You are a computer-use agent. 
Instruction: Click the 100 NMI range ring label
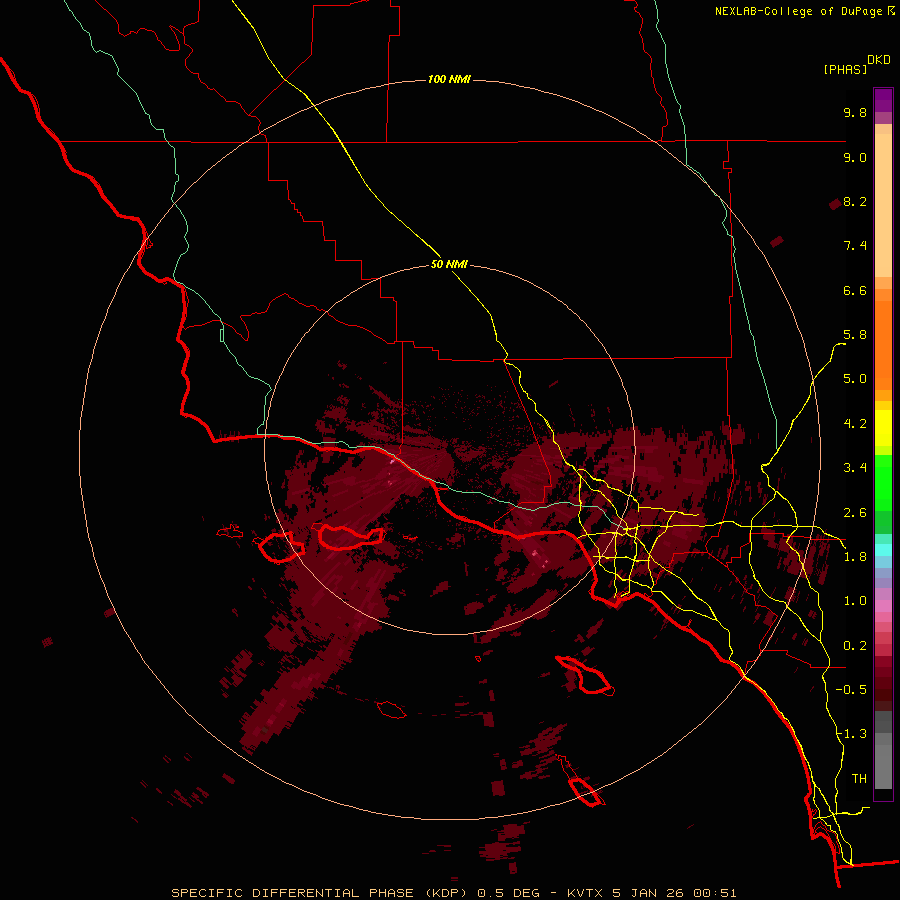coord(449,79)
